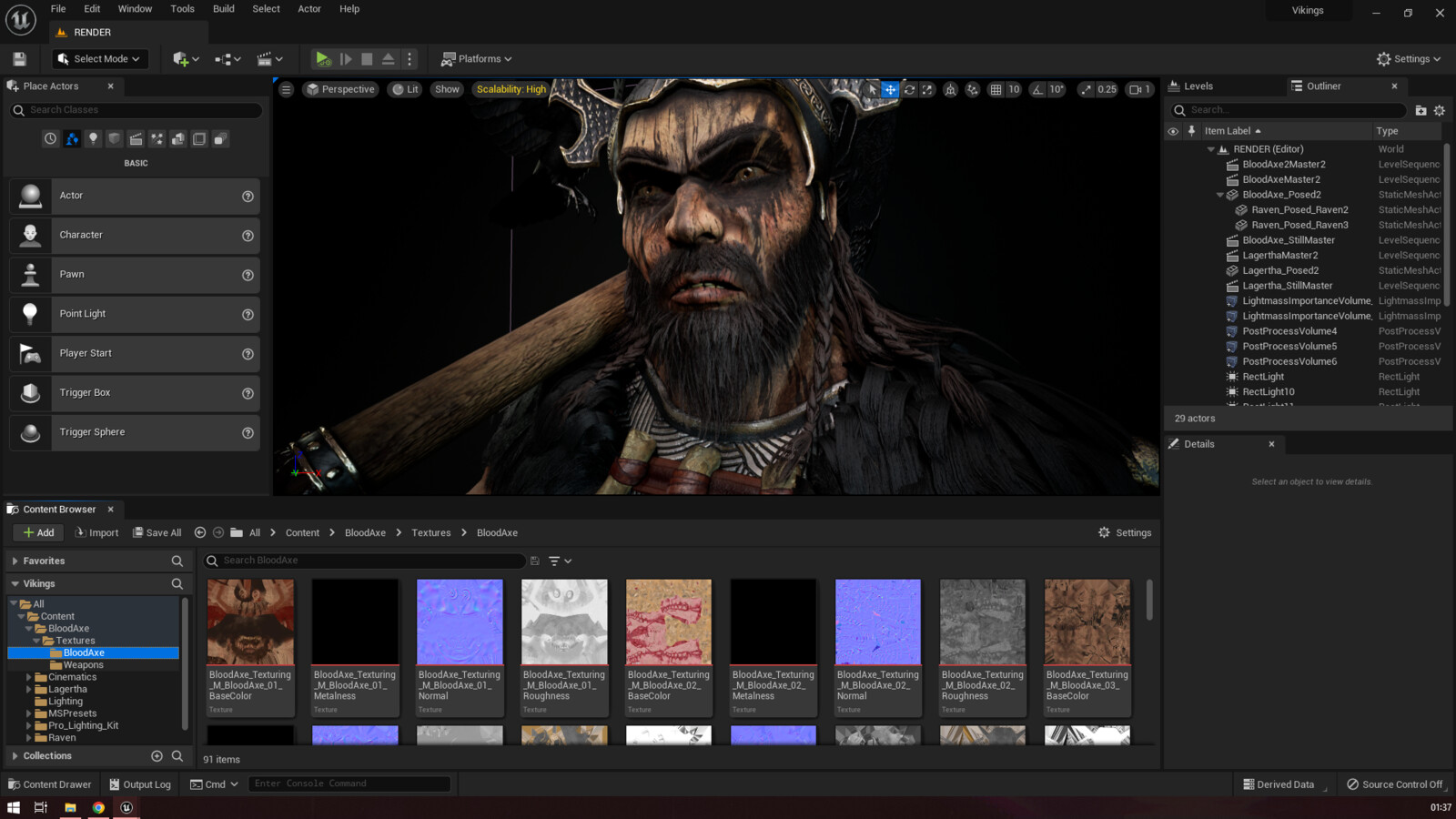Viewport: 1456px width, 819px height.
Task: Select the Volumes category in Place Actors
Action: pyautogui.click(x=199, y=139)
